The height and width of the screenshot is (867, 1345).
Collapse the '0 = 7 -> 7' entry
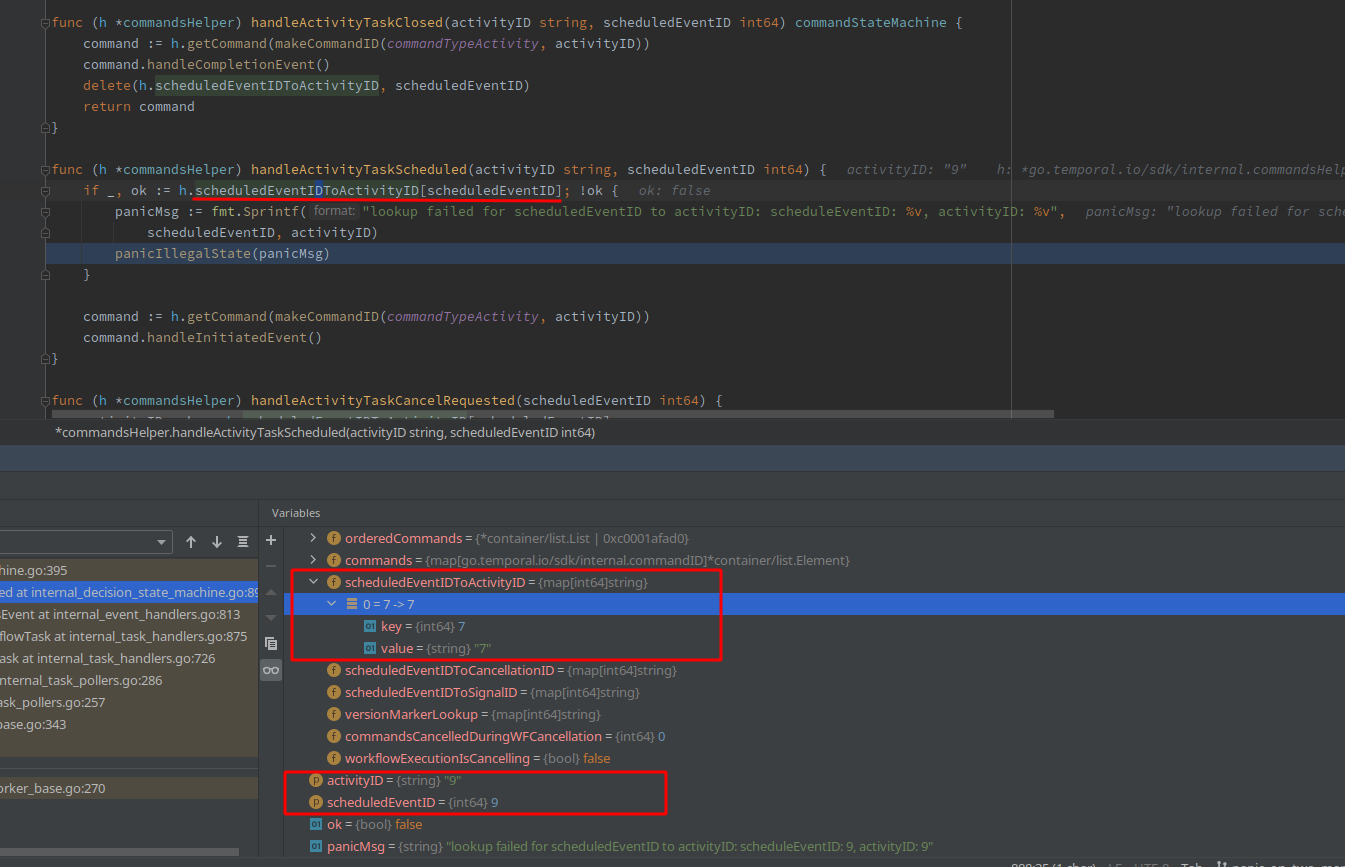point(332,604)
